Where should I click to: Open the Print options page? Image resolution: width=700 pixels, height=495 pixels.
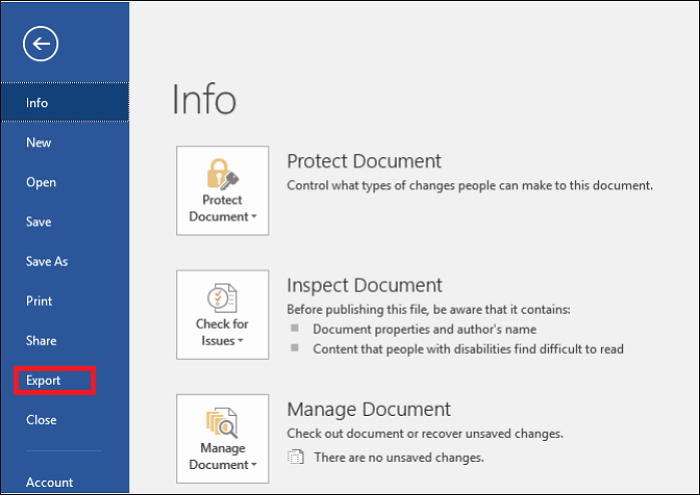point(39,301)
